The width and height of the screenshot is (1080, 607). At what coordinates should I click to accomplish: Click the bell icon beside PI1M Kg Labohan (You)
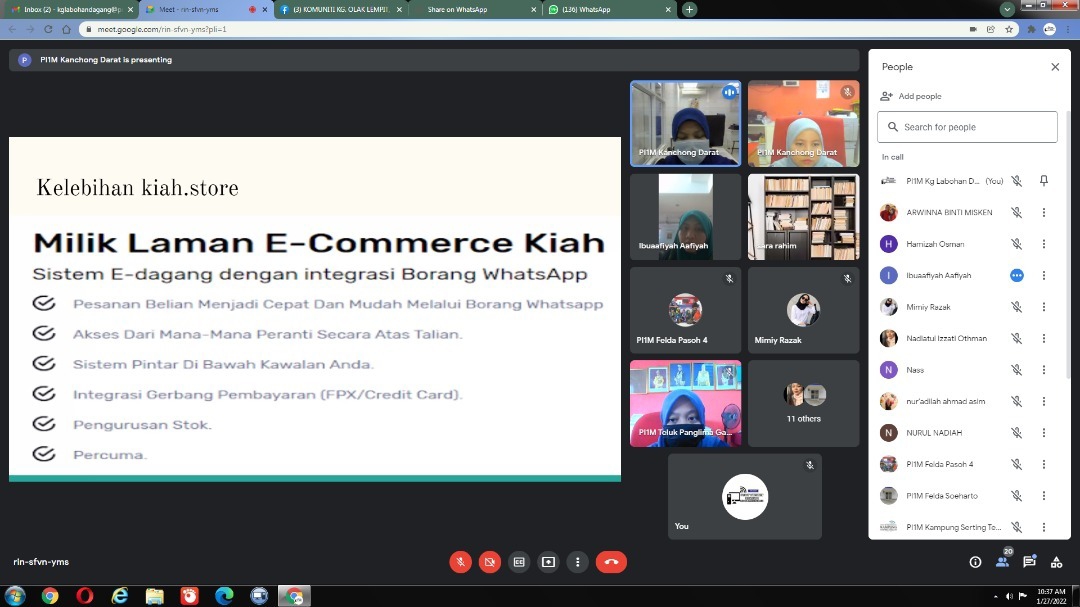click(x=1044, y=181)
